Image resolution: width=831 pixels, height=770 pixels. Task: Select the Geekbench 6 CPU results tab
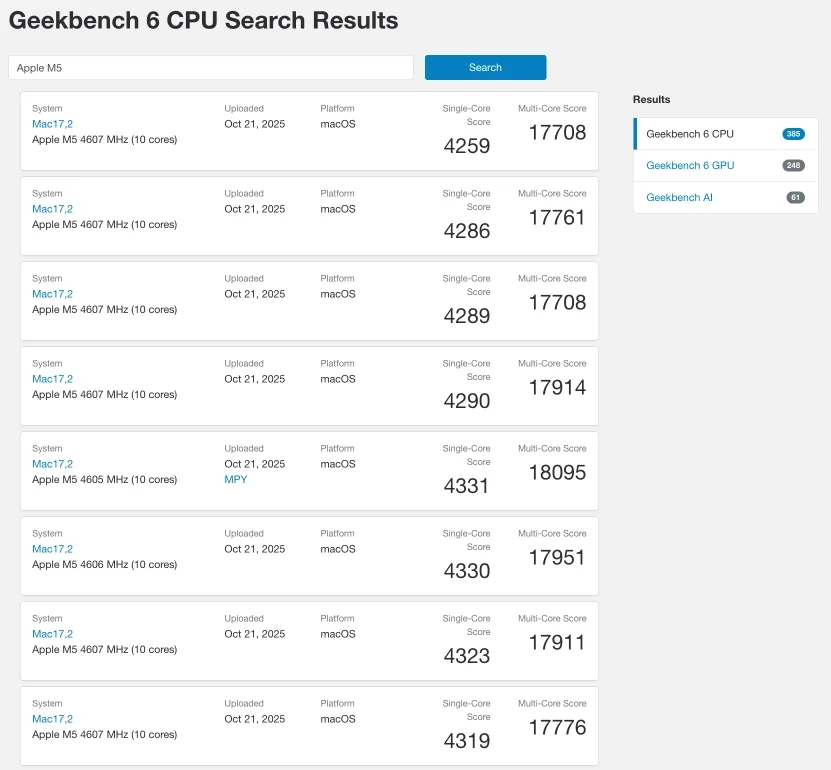click(x=726, y=134)
